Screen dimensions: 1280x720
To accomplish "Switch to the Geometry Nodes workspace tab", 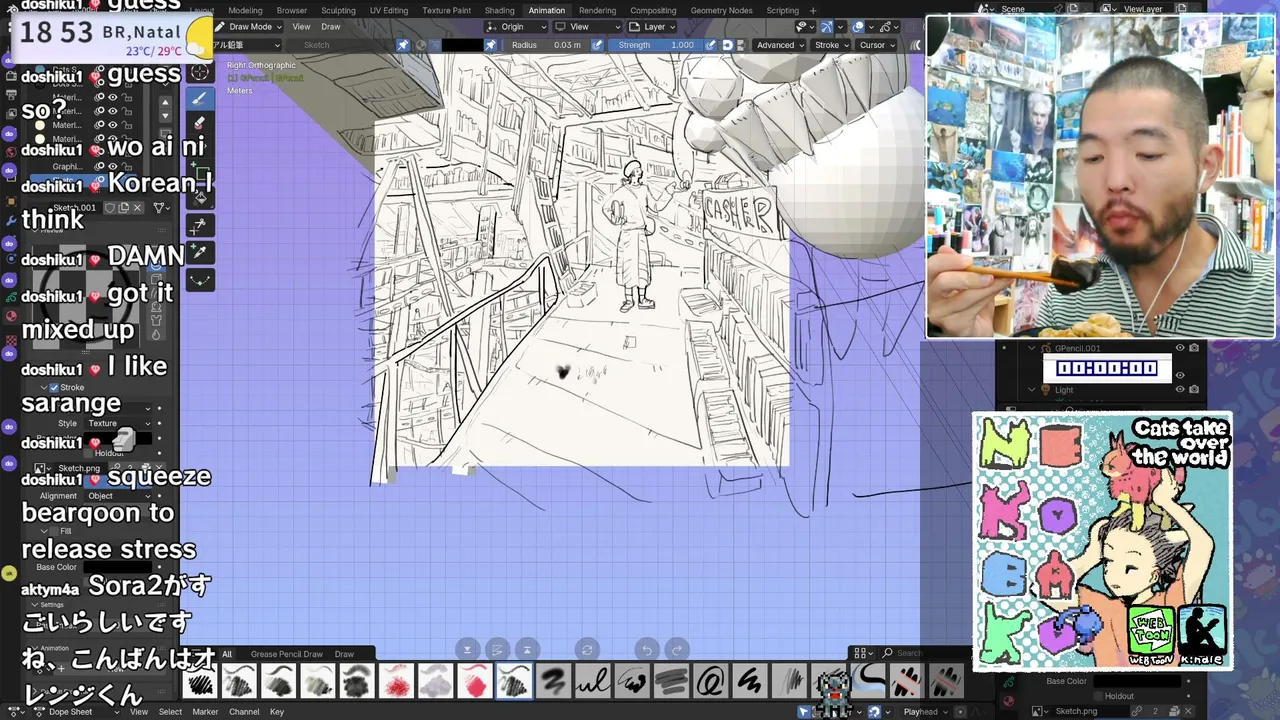I will point(721,10).
